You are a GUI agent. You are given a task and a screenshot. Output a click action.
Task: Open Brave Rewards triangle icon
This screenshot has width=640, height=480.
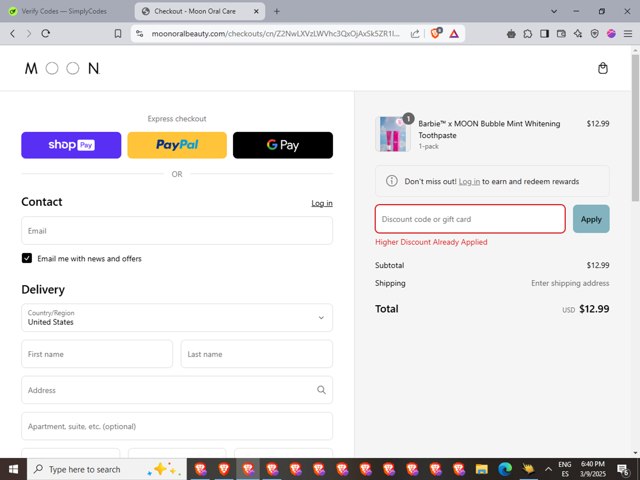click(x=454, y=33)
